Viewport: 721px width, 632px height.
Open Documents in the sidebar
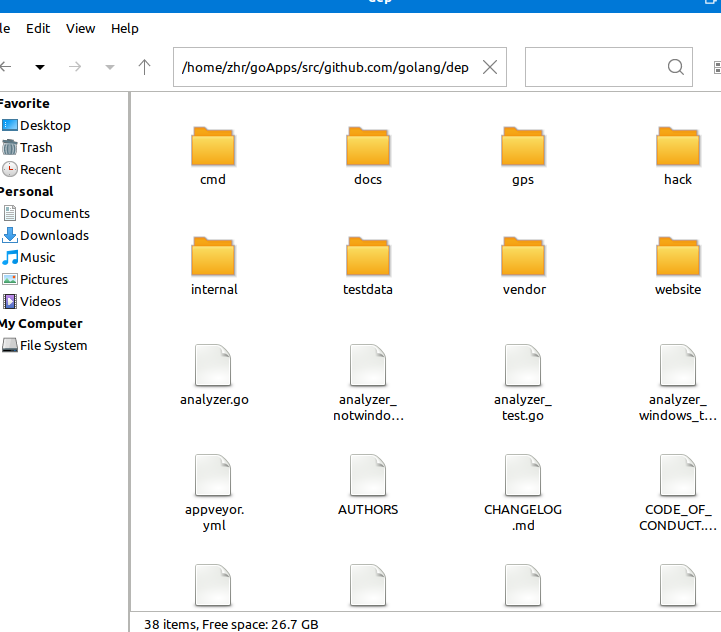point(46,213)
